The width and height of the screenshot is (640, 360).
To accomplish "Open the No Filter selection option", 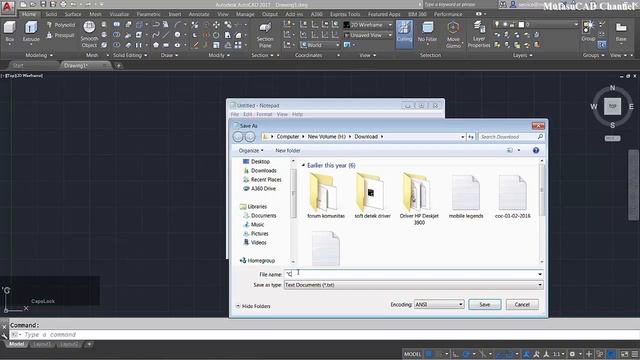I will click(427, 32).
